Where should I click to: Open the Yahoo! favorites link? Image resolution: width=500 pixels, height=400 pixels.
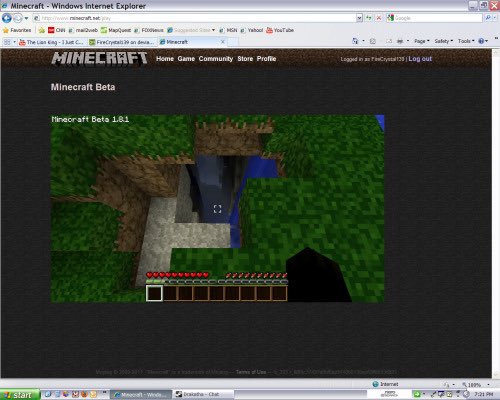[x=252, y=30]
